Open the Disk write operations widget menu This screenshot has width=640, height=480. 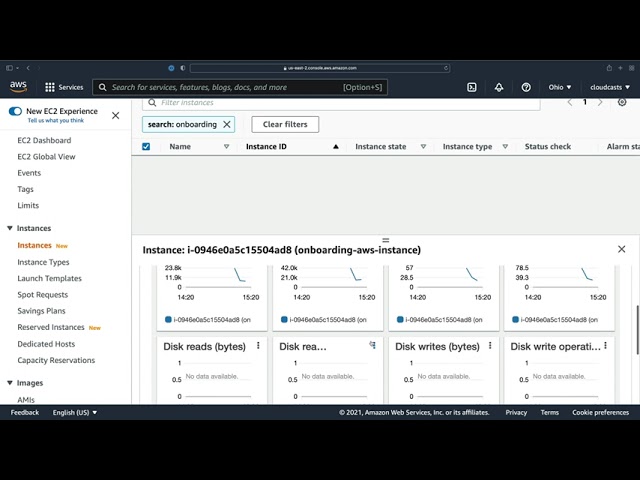605,346
